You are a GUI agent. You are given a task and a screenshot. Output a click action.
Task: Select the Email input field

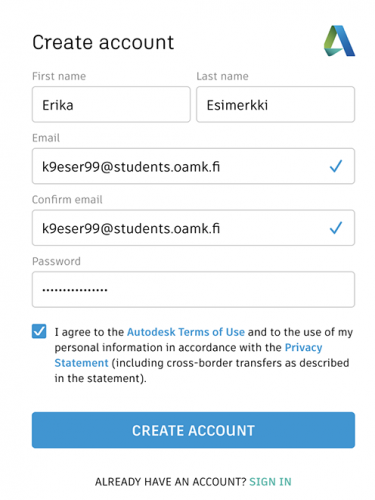(x=193, y=166)
